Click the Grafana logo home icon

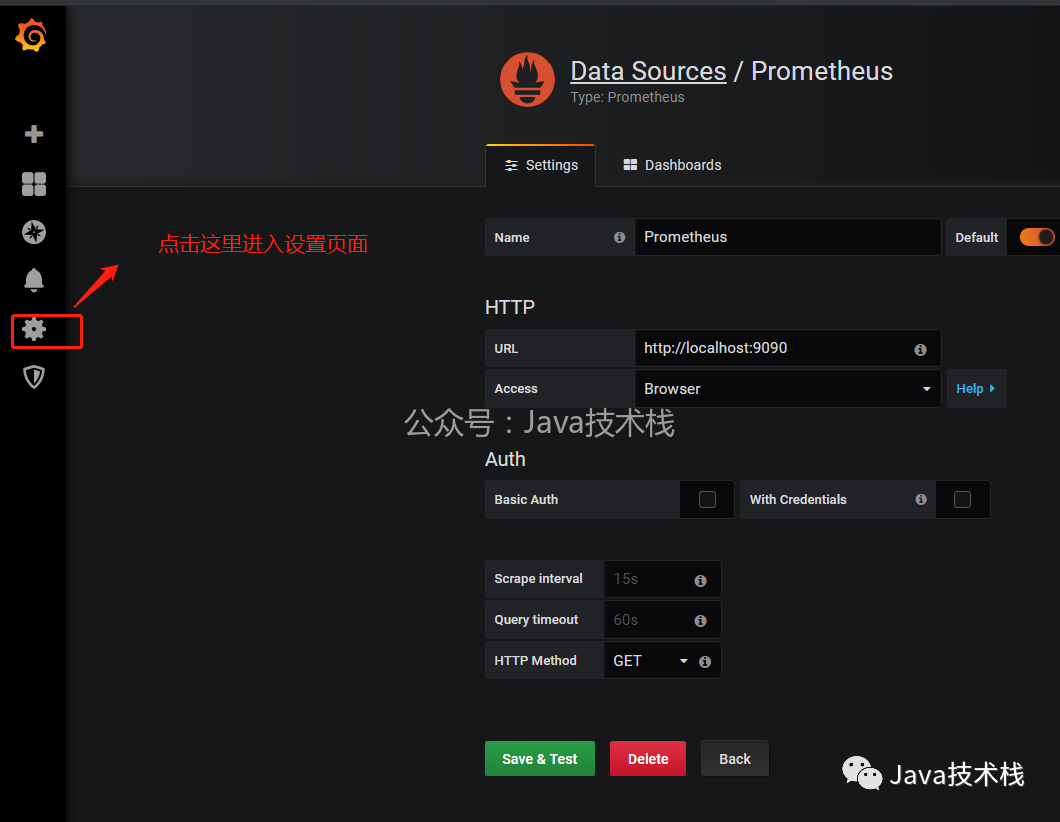(32, 36)
